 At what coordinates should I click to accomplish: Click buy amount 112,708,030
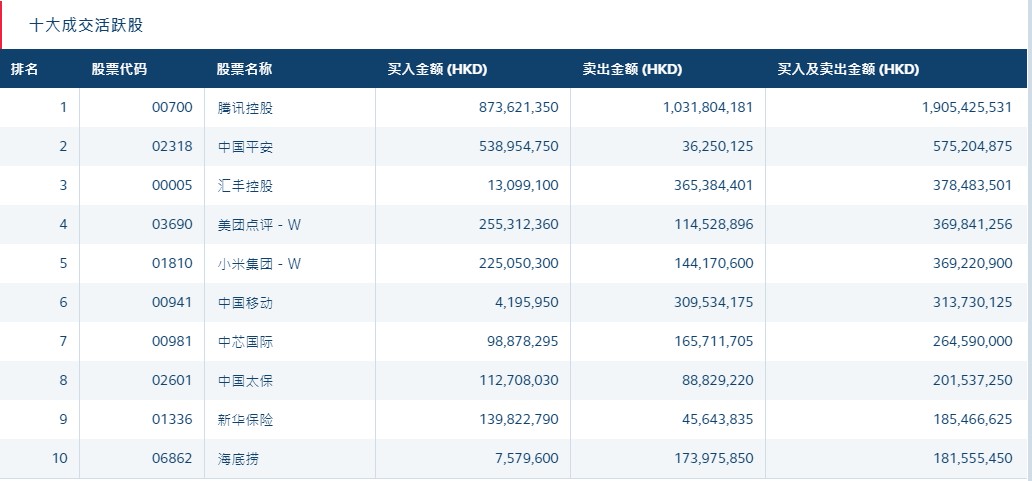(x=519, y=380)
